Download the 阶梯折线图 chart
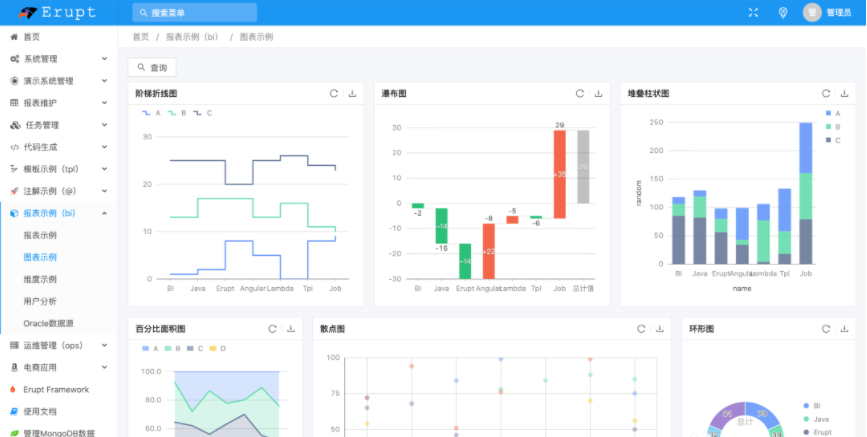 tap(352, 93)
